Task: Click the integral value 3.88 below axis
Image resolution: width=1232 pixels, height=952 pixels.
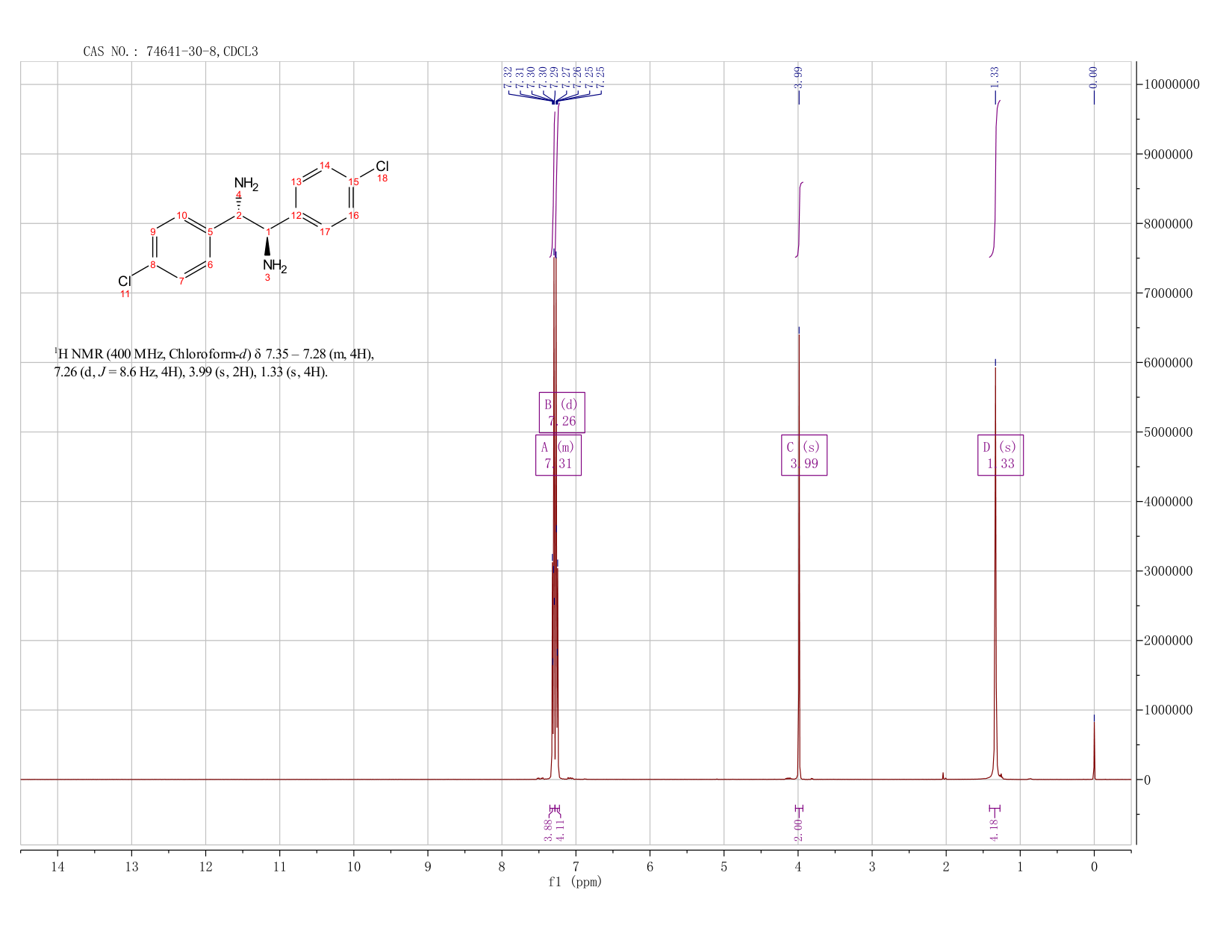Action: pyautogui.click(x=548, y=830)
